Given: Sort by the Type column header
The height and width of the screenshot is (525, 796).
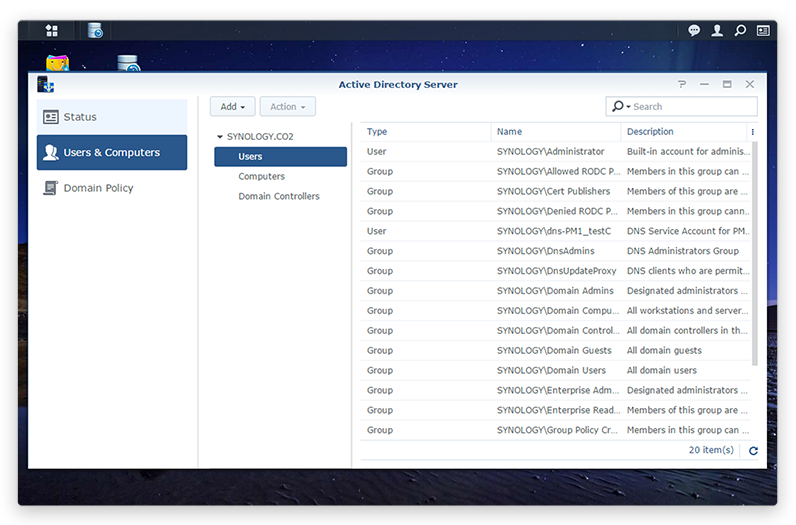Looking at the screenshot, I should point(425,132).
